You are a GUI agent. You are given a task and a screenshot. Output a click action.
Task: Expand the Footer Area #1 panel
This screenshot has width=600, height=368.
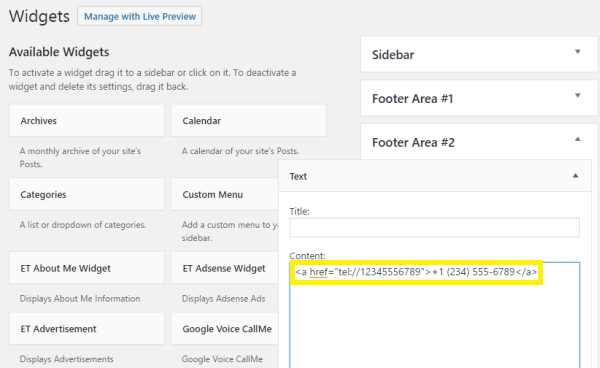[x=577, y=95]
